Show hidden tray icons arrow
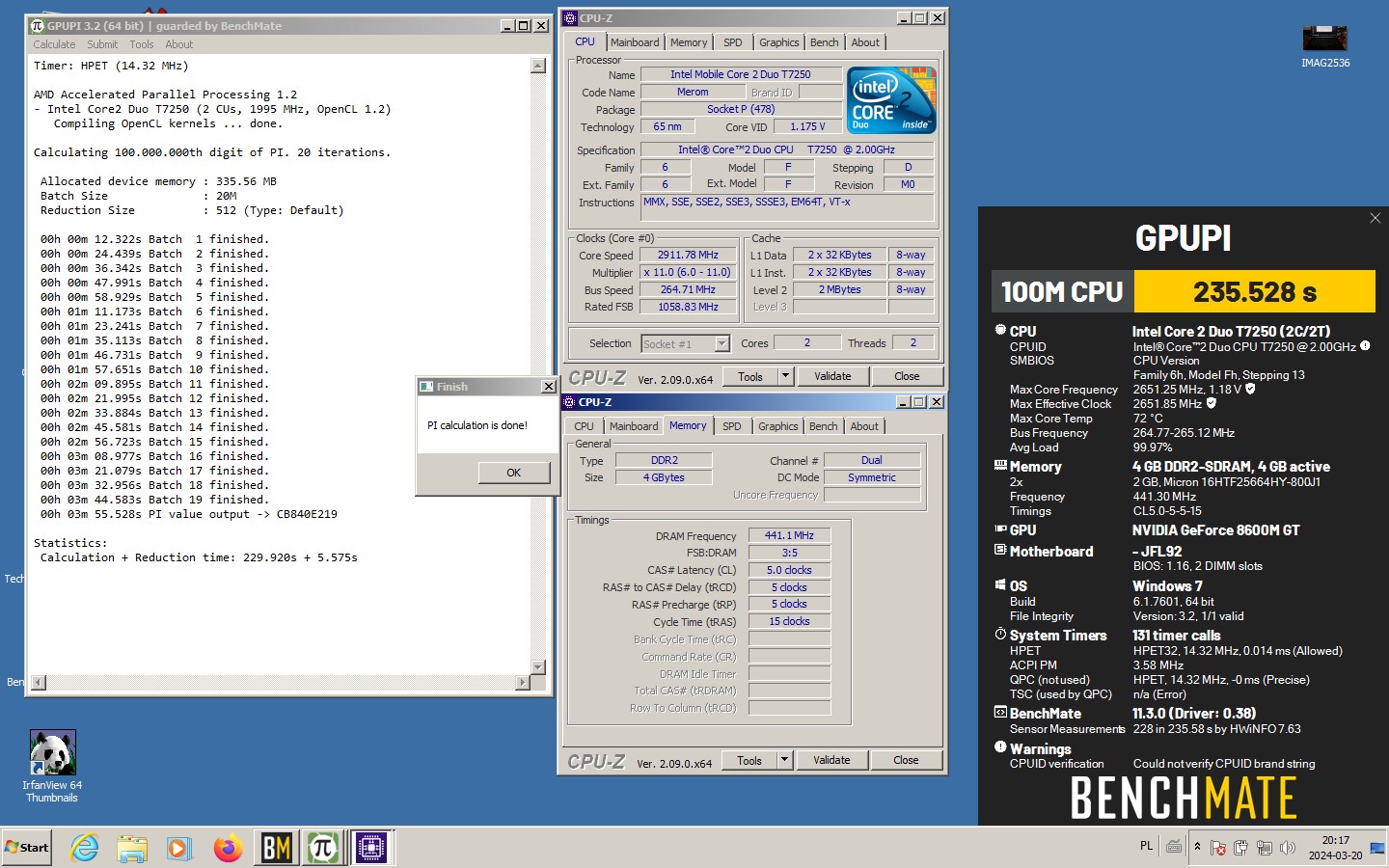This screenshot has height=868, width=1389. click(1197, 847)
